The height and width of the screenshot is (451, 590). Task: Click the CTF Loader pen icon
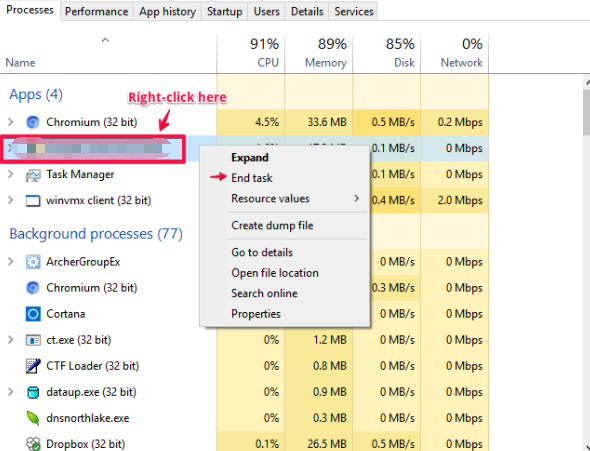coord(33,366)
